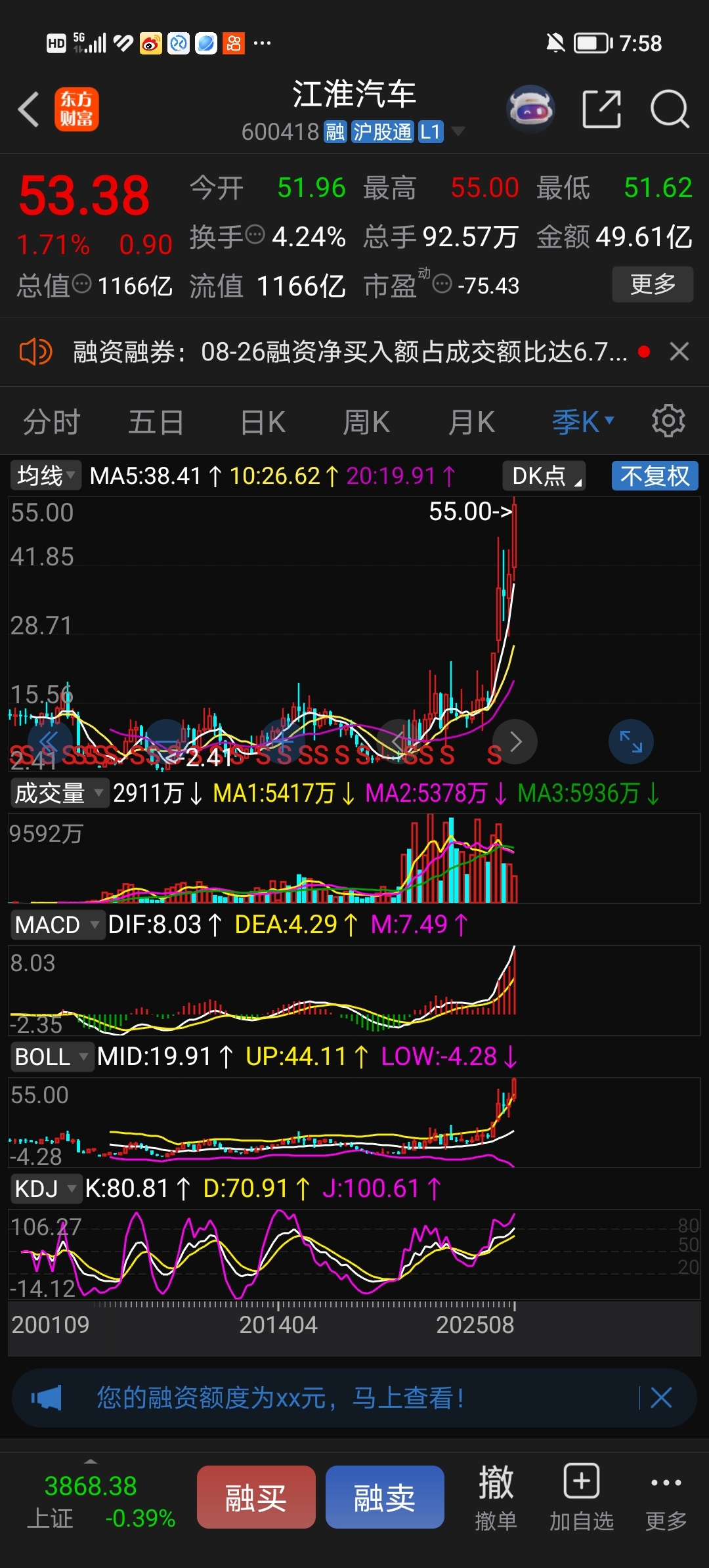Open chart settings gear icon
This screenshot has height=1568, width=709.
(x=668, y=421)
